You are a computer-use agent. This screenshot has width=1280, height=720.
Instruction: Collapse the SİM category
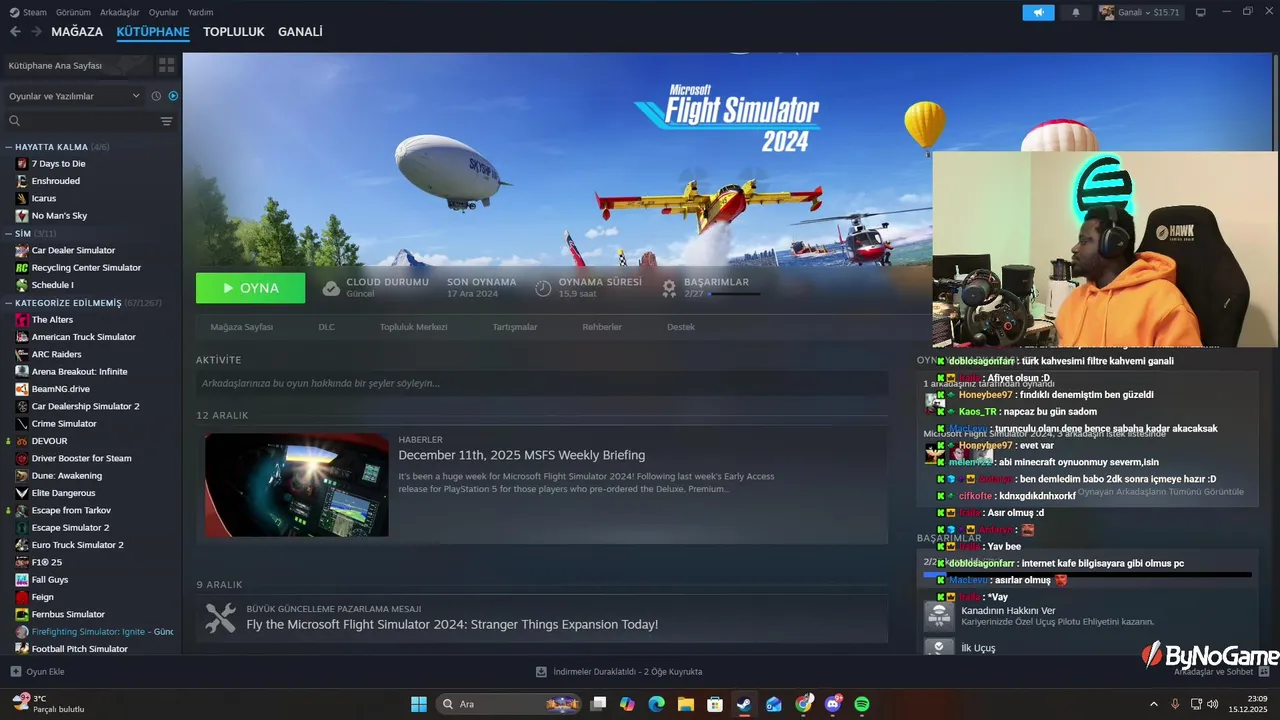(x=9, y=233)
